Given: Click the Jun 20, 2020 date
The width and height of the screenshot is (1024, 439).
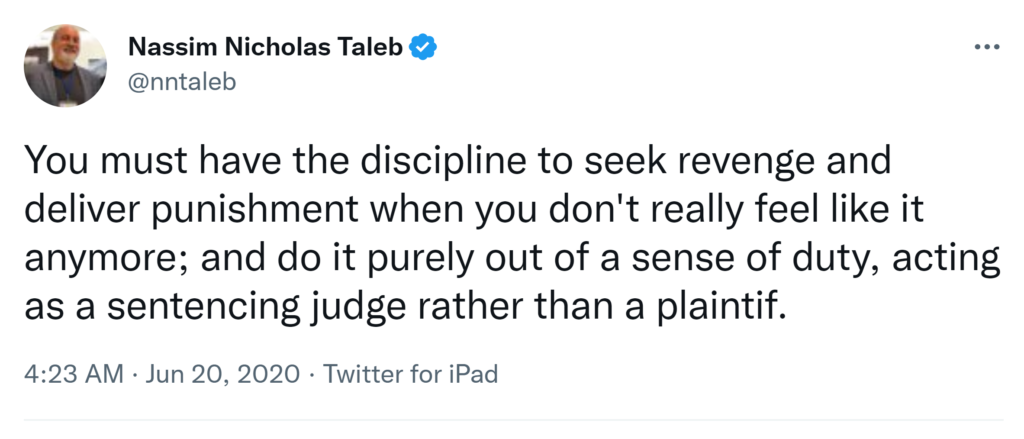Looking at the screenshot, I should (221, 375).
